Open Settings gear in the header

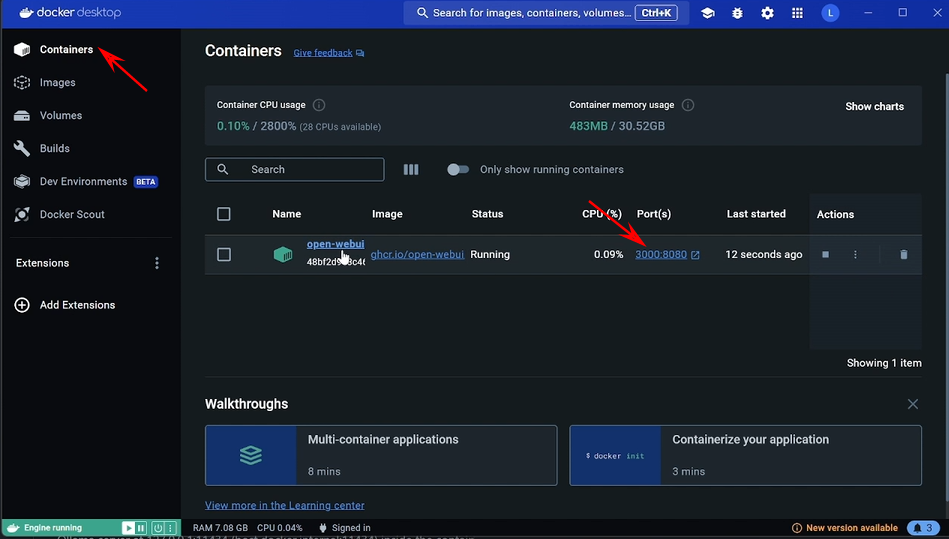pos(767,13)
